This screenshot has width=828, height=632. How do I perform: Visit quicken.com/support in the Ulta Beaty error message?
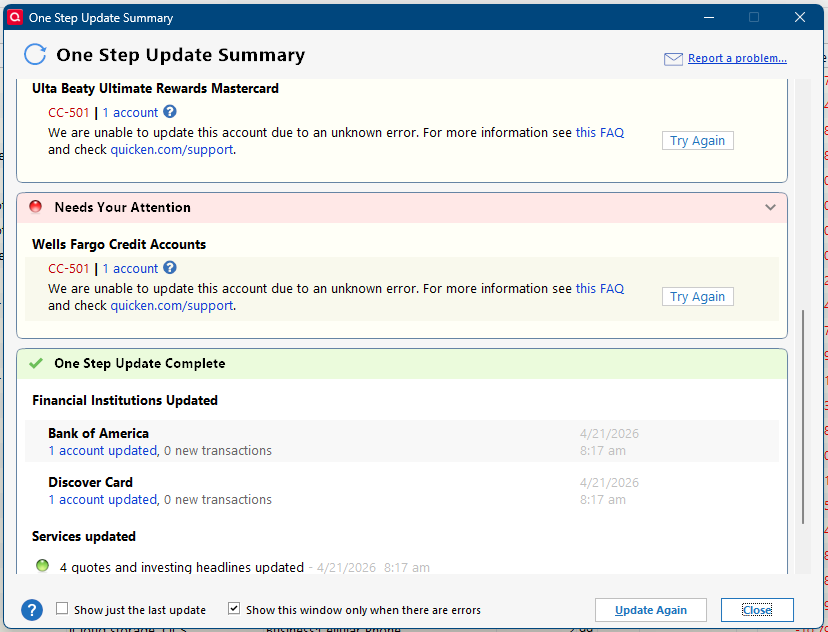pyautogui.click(x=172, y=149)
